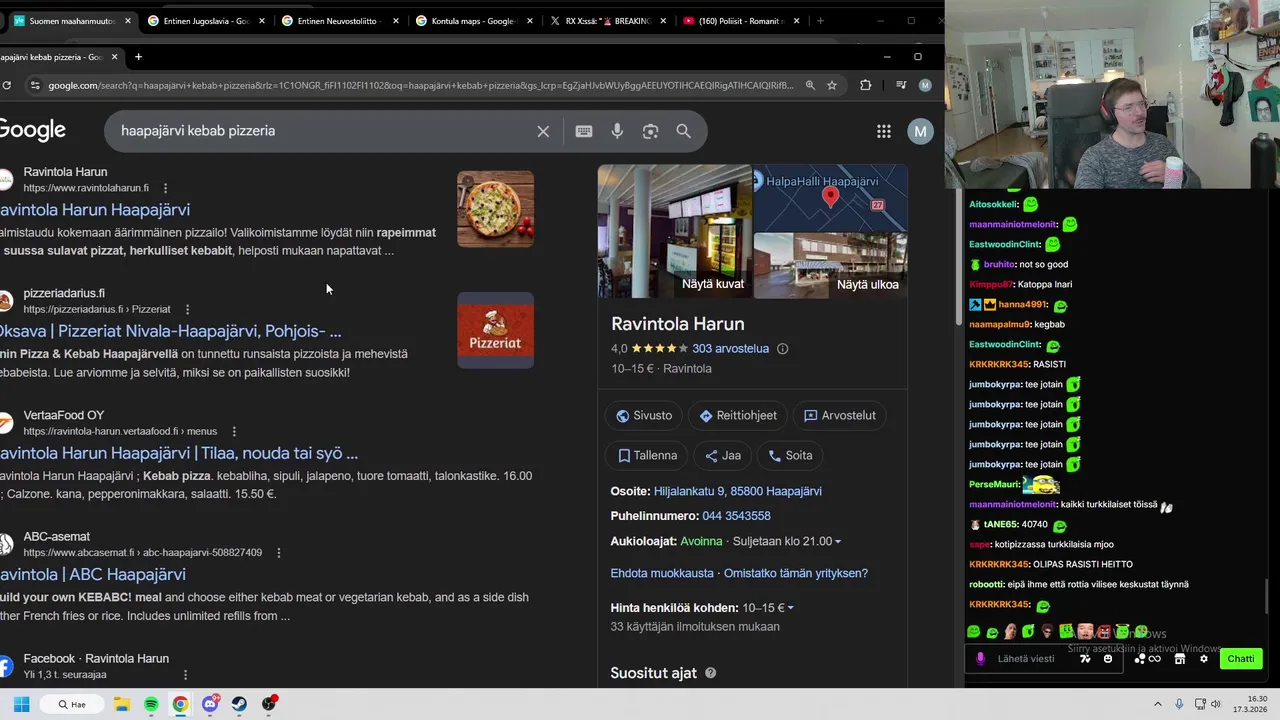The image size is (1280, 720).
Task: Clear the Google search box text
Action: [543, 131]
